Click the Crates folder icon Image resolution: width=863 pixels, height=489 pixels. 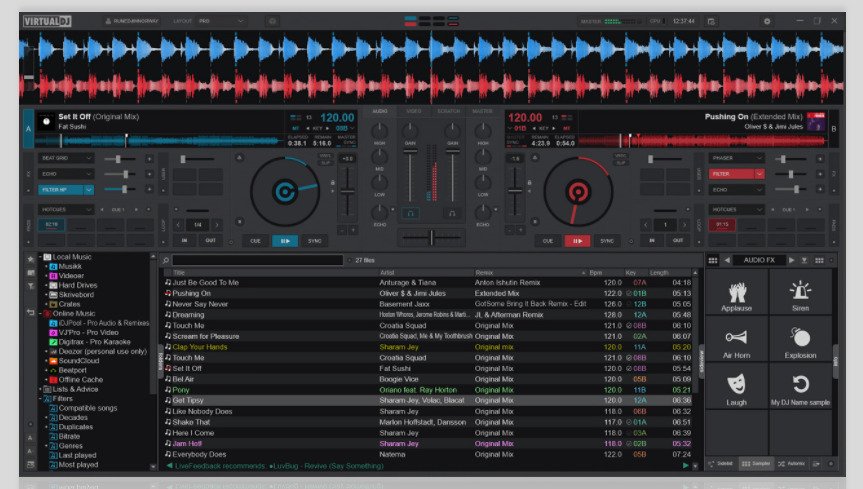click(x=53, y=304)
